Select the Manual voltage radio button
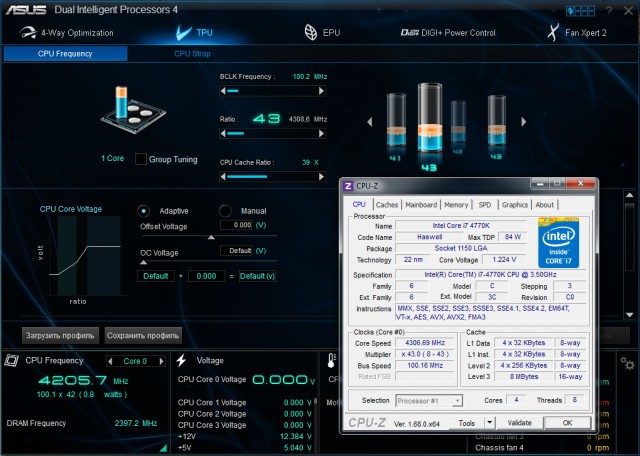 [x=225, y=211]
